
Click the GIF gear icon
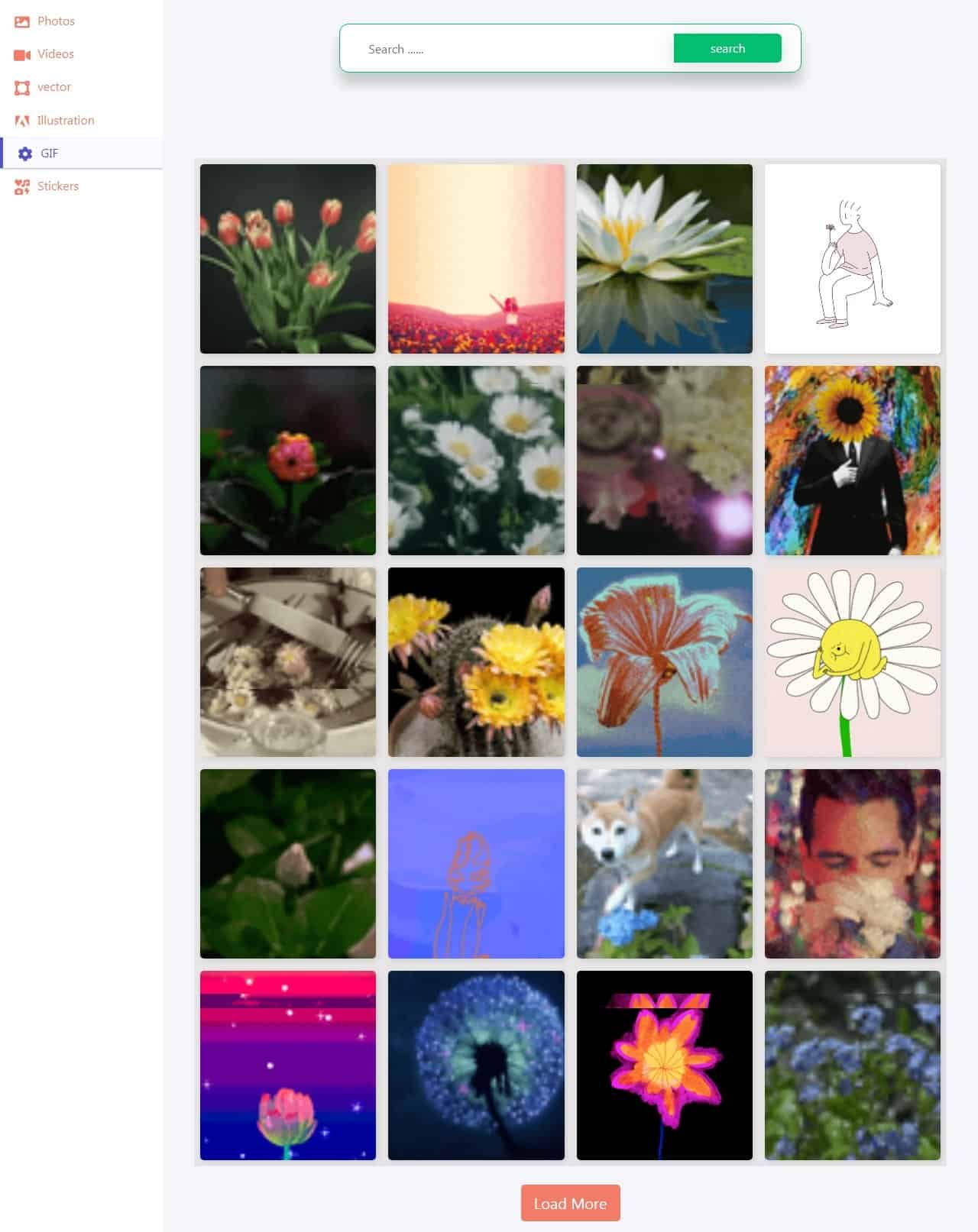(25, 154)
